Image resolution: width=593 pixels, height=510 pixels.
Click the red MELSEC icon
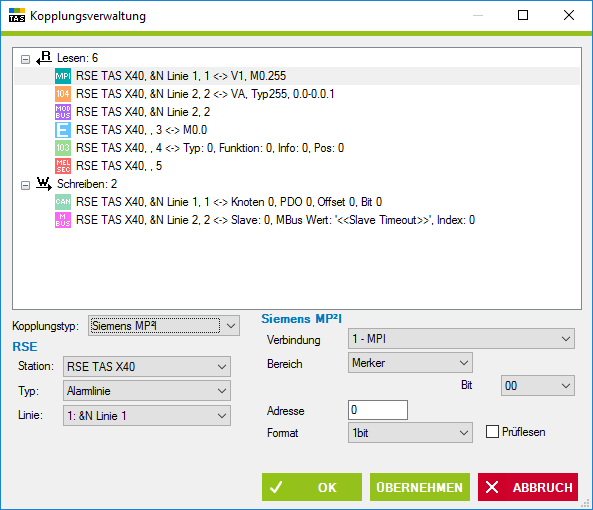(x=63, y=166)
